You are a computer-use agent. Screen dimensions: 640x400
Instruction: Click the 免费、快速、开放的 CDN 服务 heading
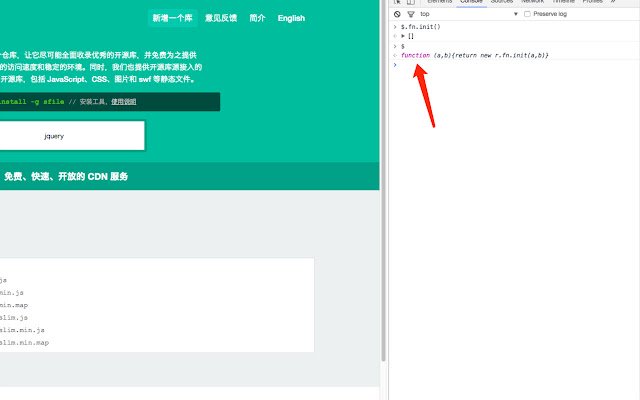coord(66,176)
